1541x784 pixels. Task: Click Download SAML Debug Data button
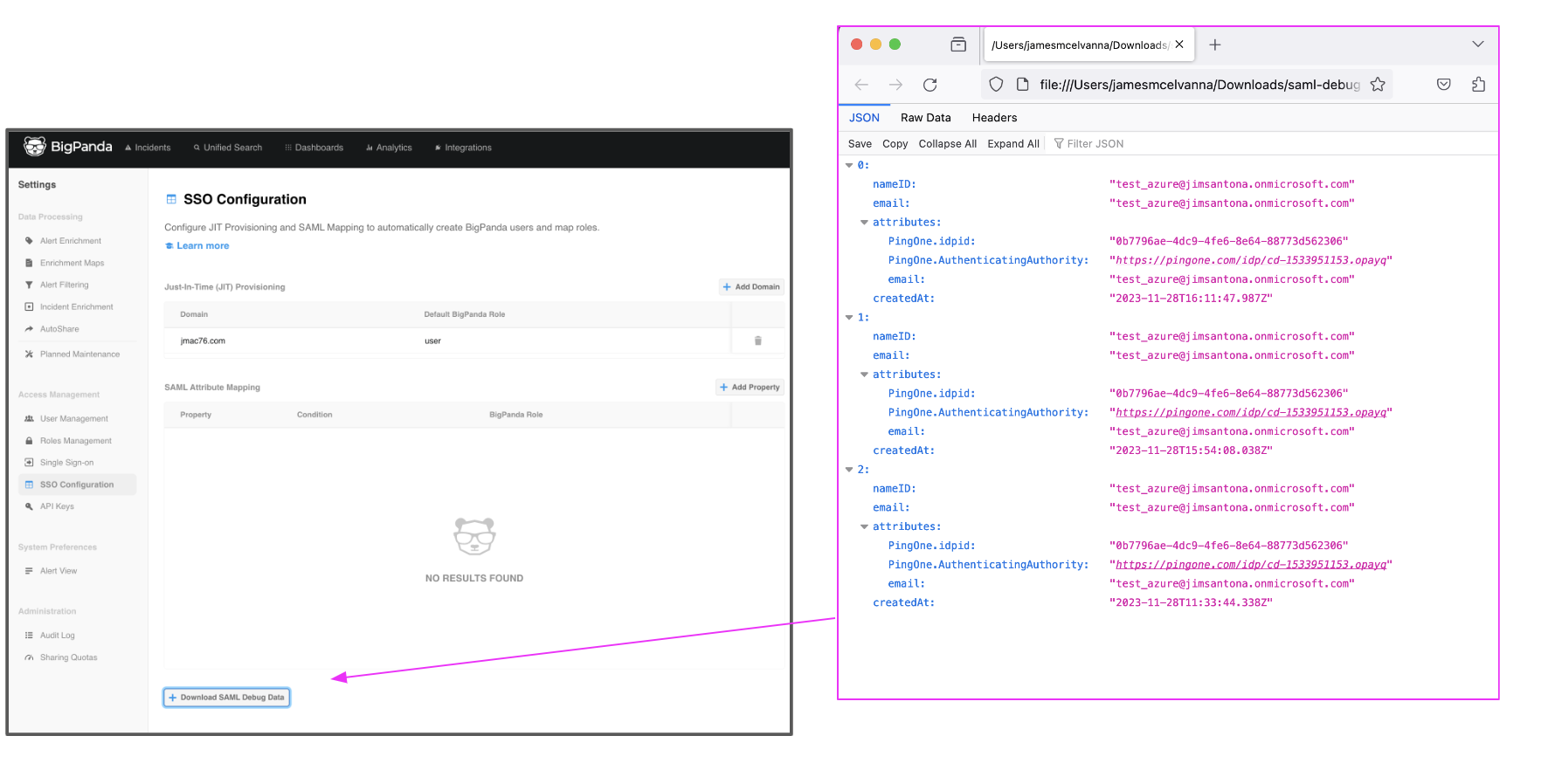coord(226,698)
